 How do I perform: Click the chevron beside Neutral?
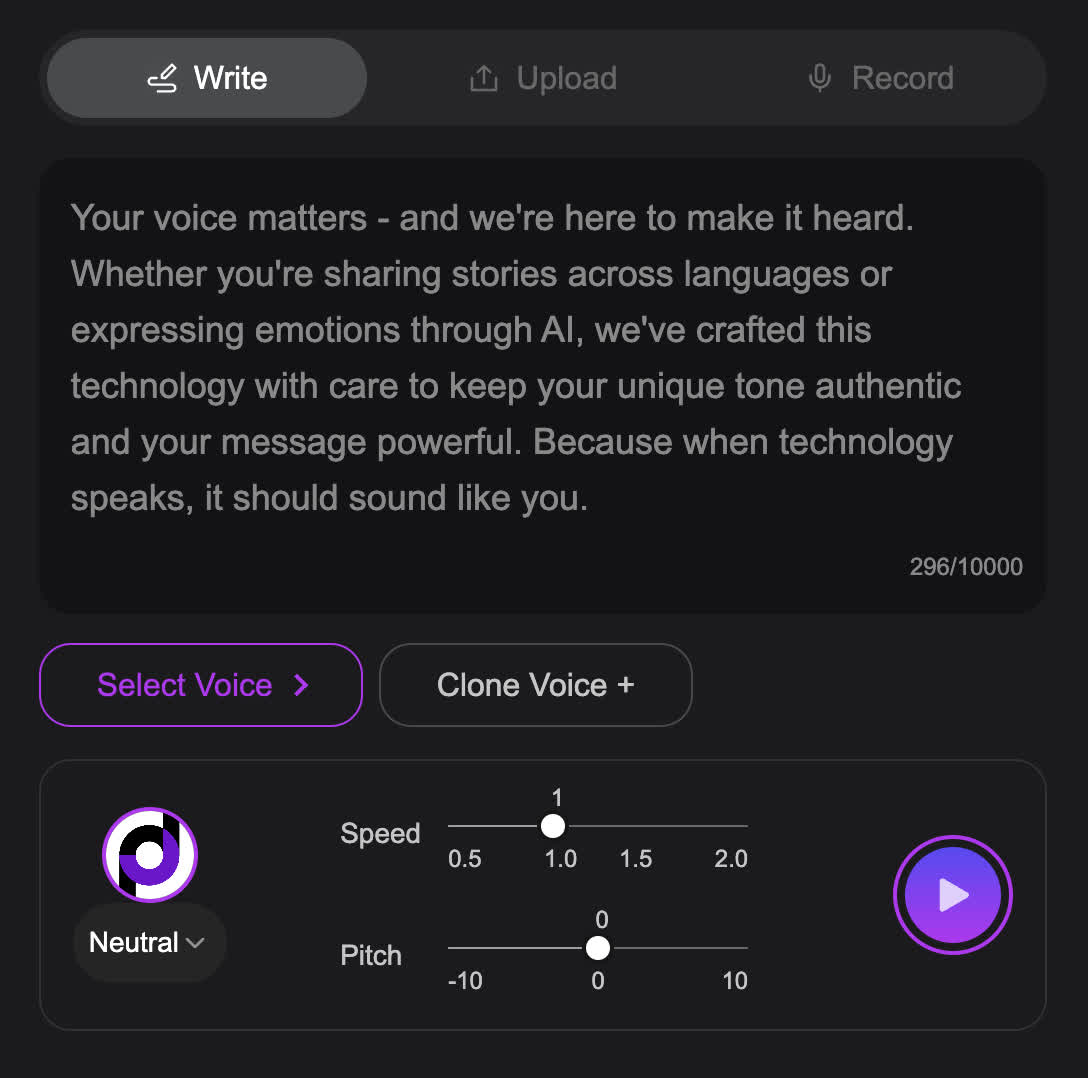click(196, 943)
